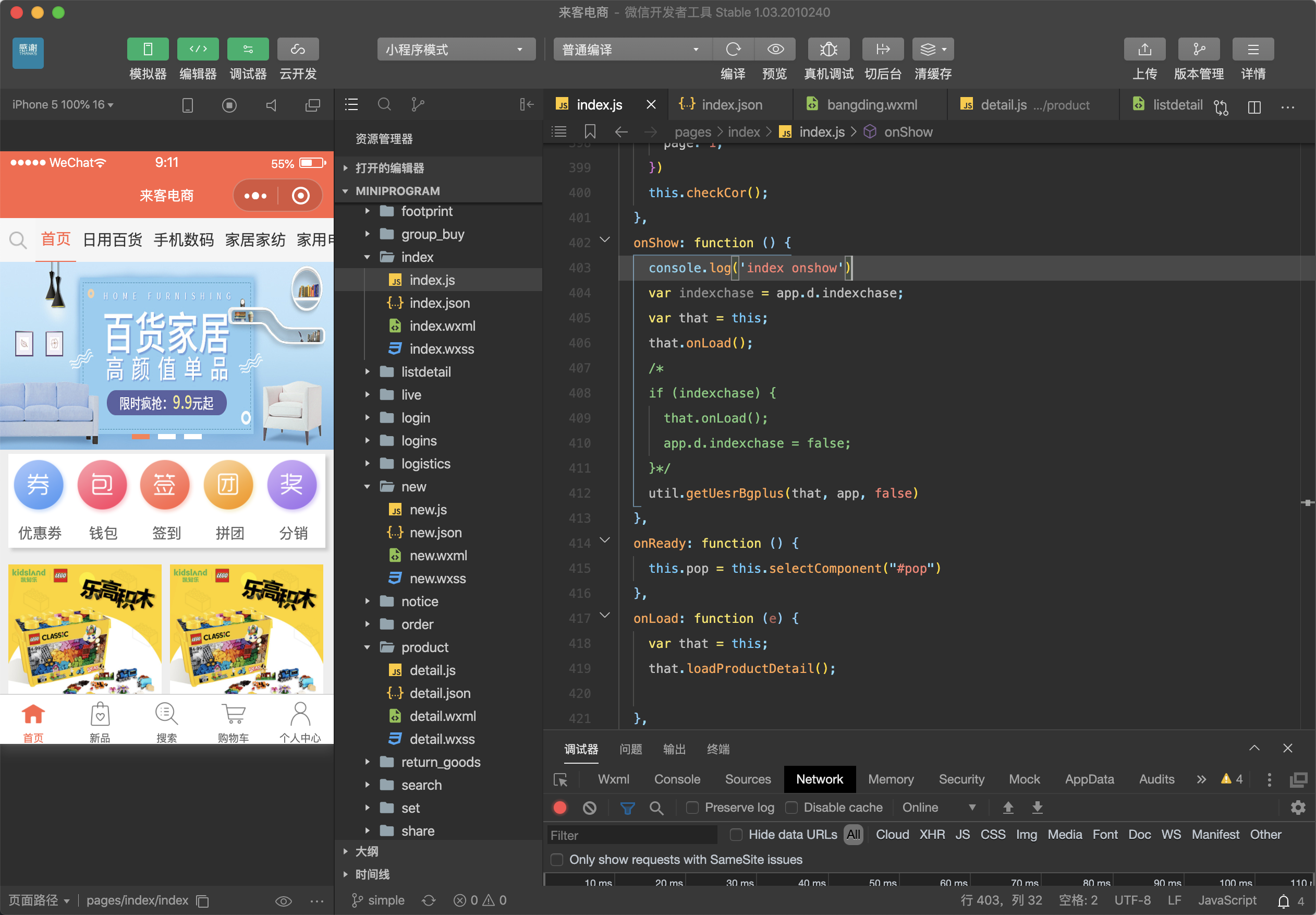Open the details hamburger icon

(x=1253, y=50)
